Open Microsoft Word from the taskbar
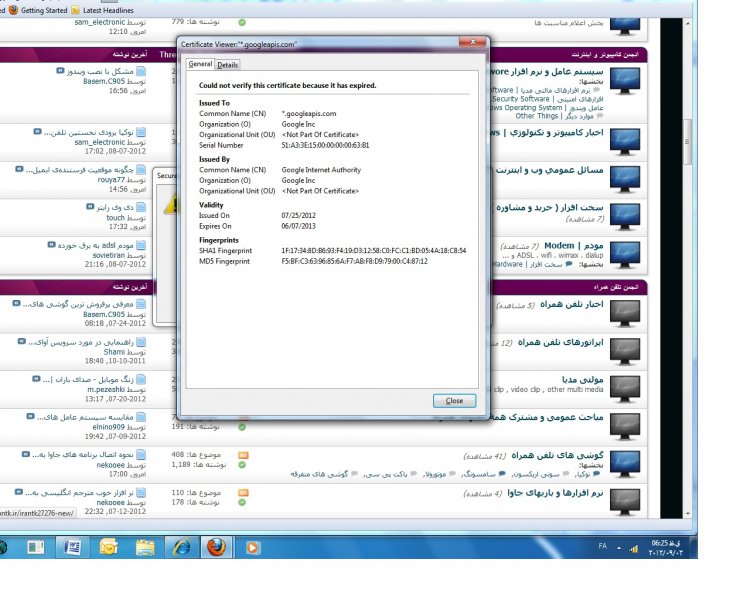Viewport: 750px width, 600px height. tap(72, 547)
